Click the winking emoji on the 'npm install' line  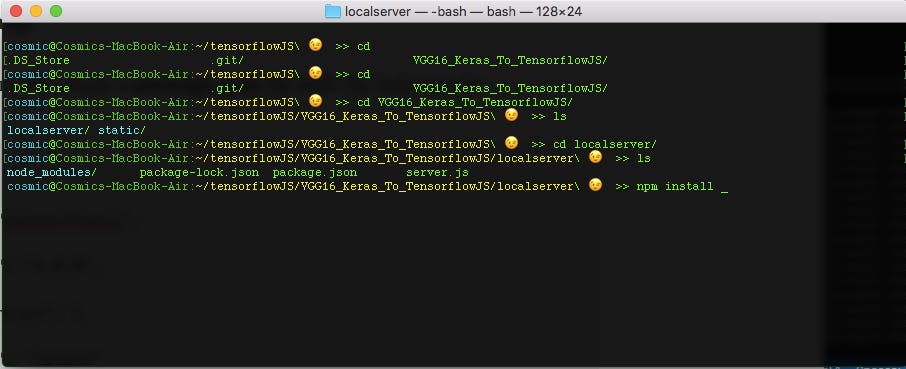(595, 185)
